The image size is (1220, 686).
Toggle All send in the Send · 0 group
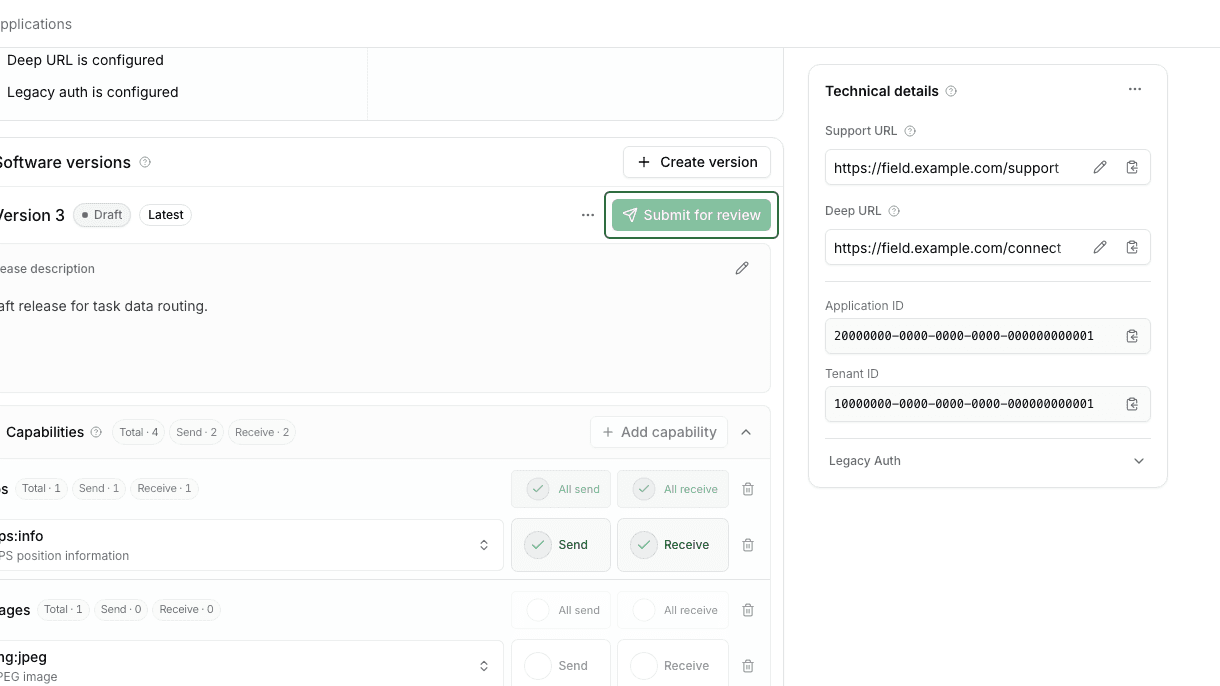click(x=561, y=610)
